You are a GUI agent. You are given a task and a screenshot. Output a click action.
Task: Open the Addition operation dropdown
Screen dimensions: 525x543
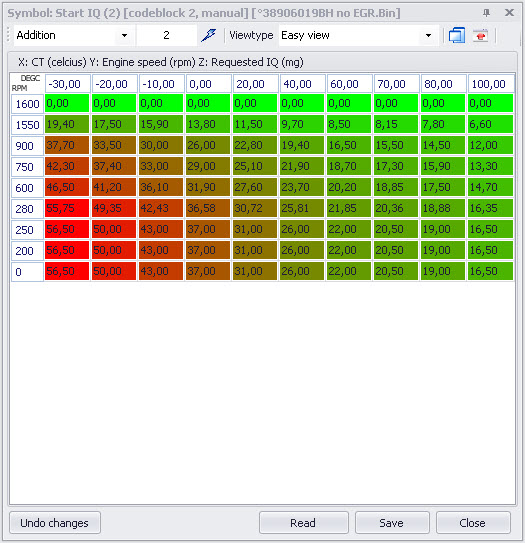click(124, 35)
